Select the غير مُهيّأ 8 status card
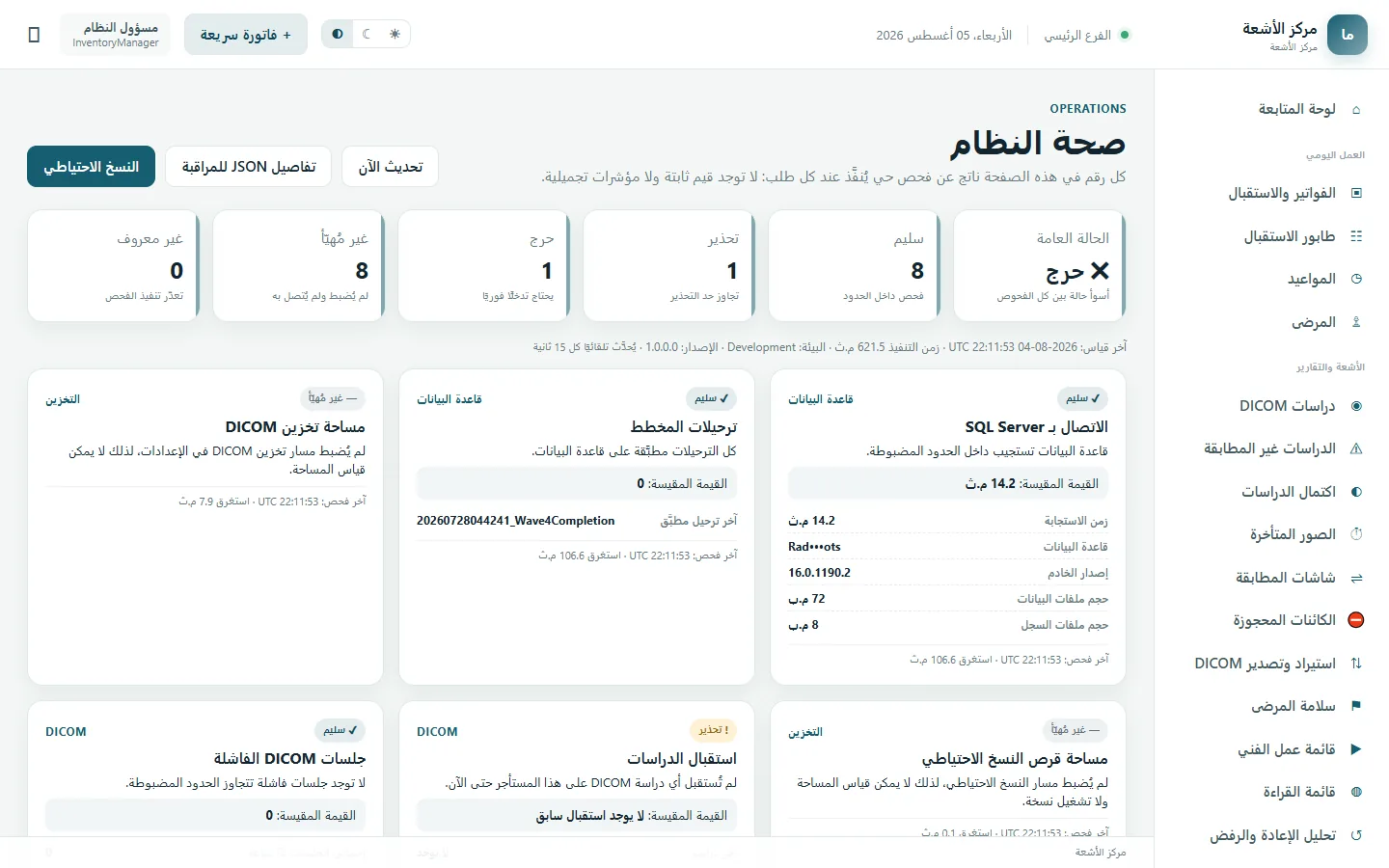The image size is (1389, 868). [x=299, y=265]
